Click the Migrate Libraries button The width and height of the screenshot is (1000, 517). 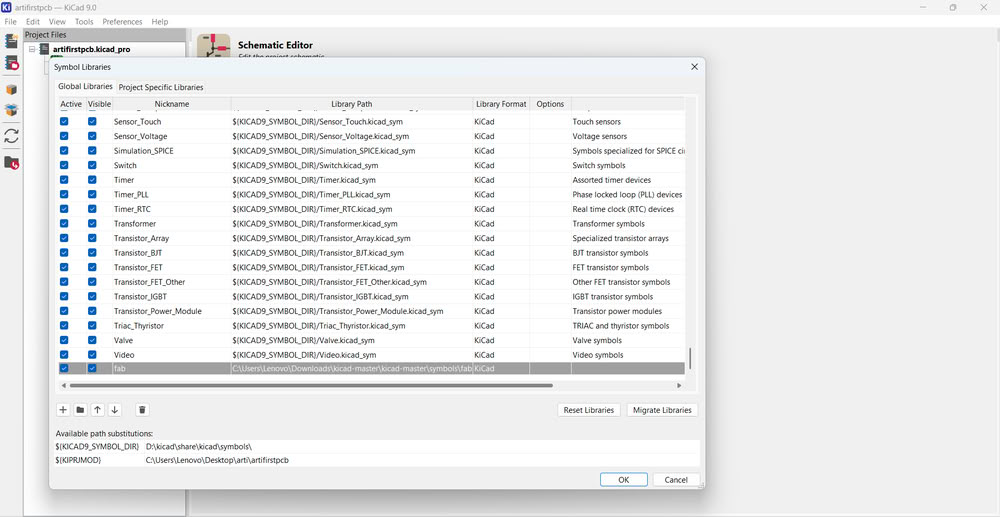(x=662, y=410)
